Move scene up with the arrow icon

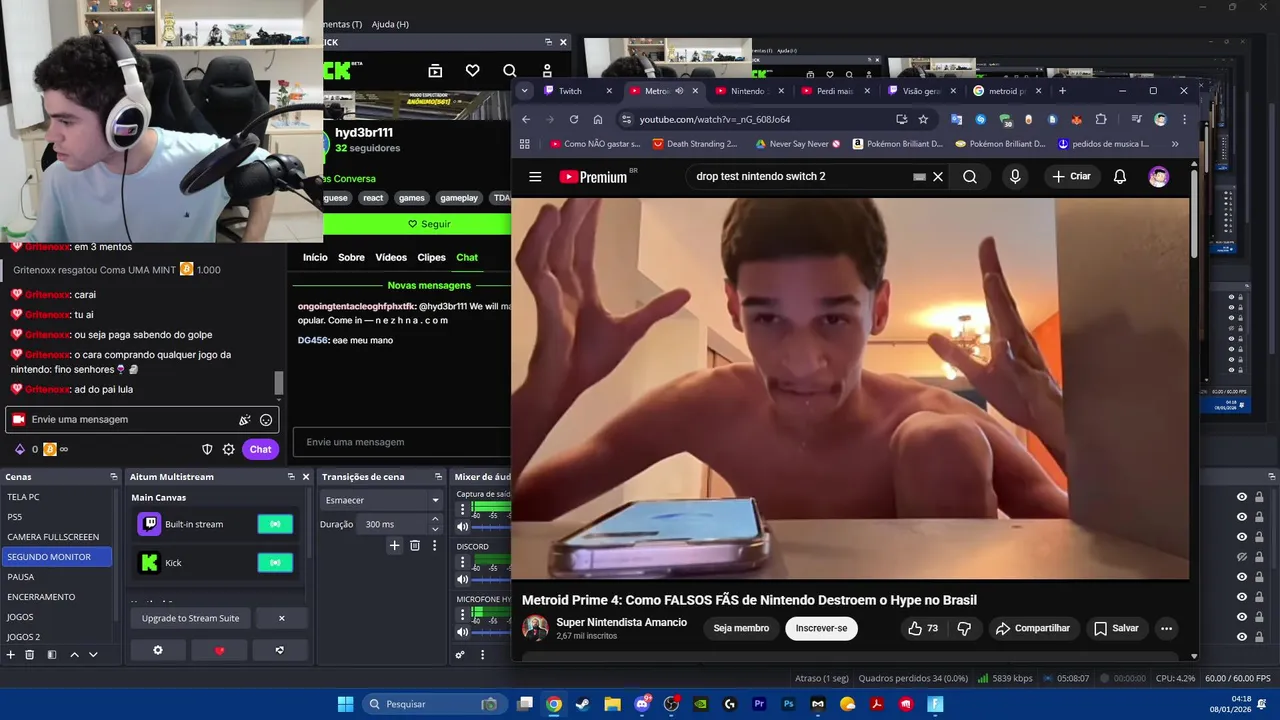tap(74, 654)
